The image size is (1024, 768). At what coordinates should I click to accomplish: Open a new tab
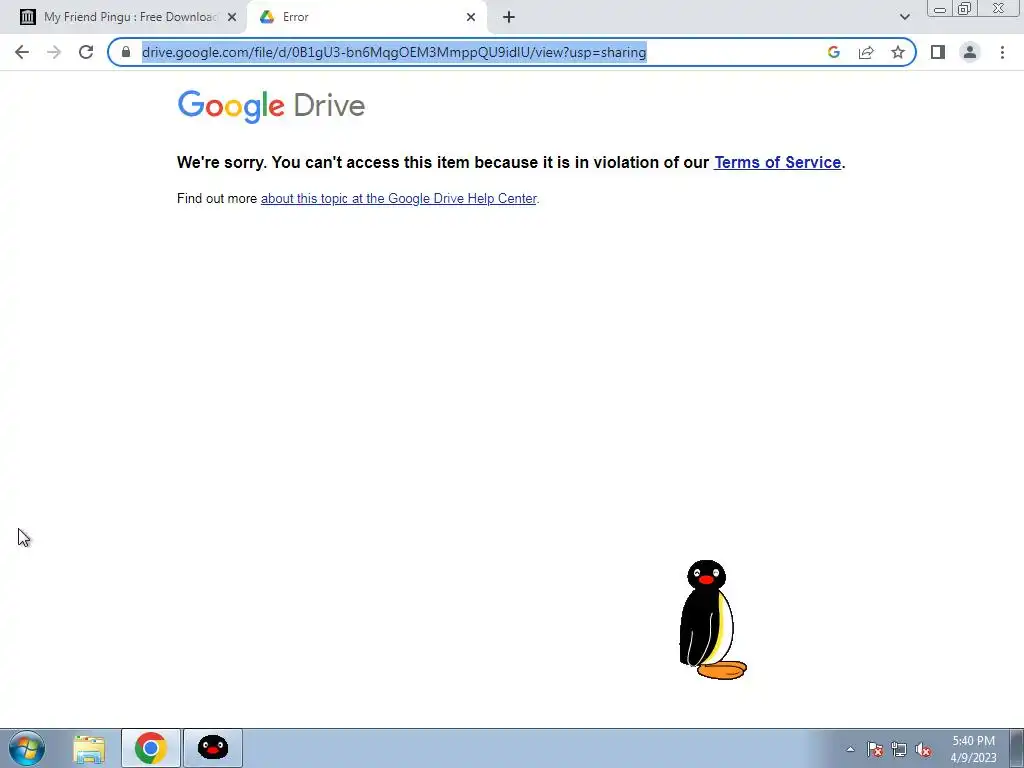pos(509,17)
